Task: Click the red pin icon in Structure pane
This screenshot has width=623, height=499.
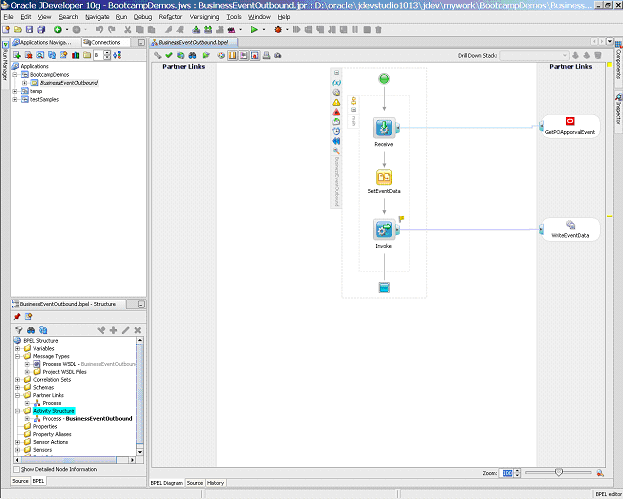Action: point(17,317)
